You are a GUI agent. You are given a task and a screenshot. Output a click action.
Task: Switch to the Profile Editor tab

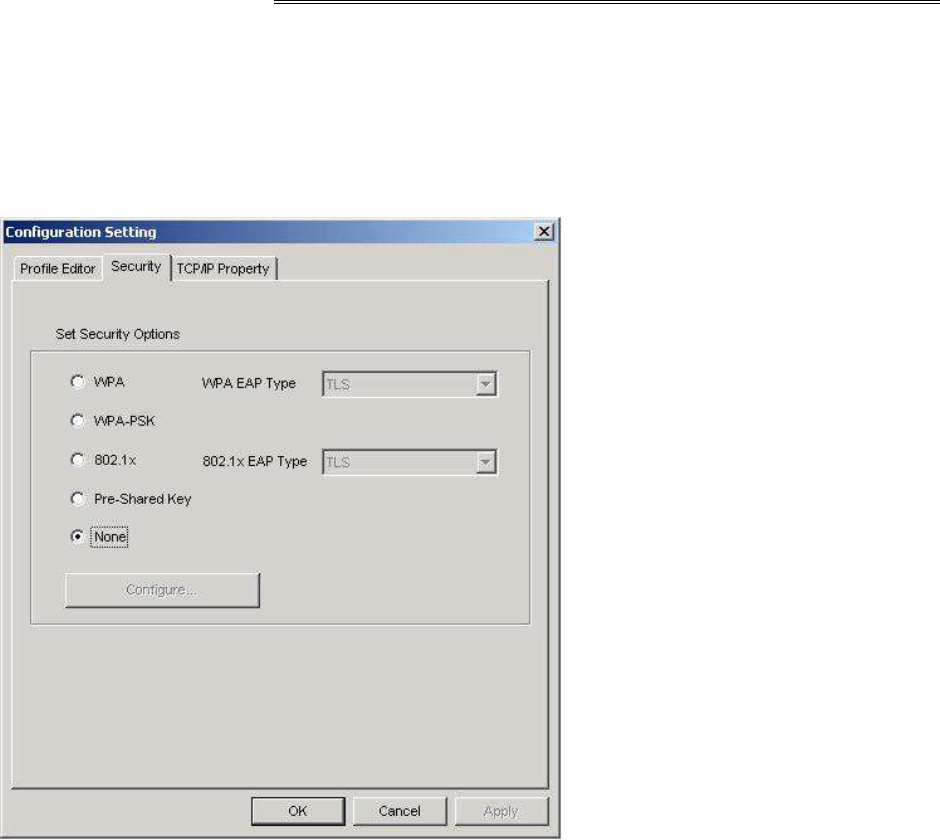click(x=58, y=269)
